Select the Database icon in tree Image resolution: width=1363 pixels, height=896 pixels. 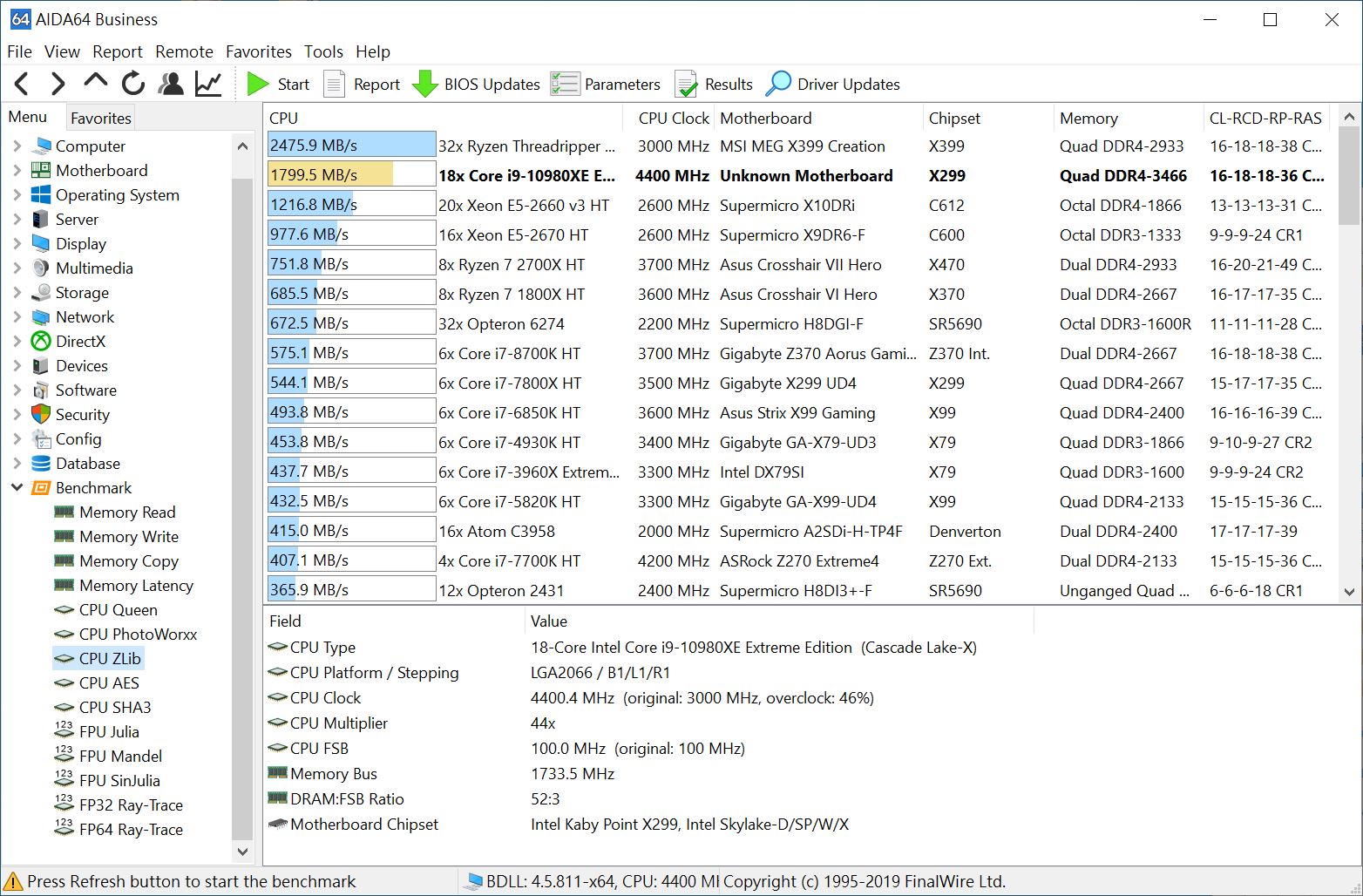pyautogui.click(x=41, y=464)
